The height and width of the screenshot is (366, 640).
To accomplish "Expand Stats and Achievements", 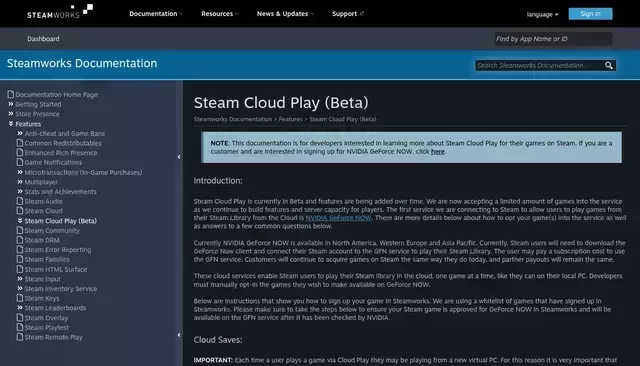I will click(20, 191).
